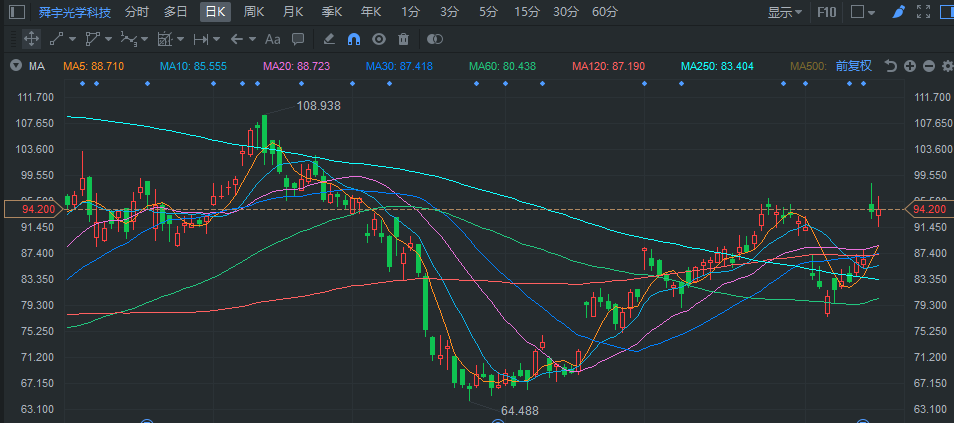Open the 显示 display dropdown
Screen dimensions: 954x423
[785, 12]
